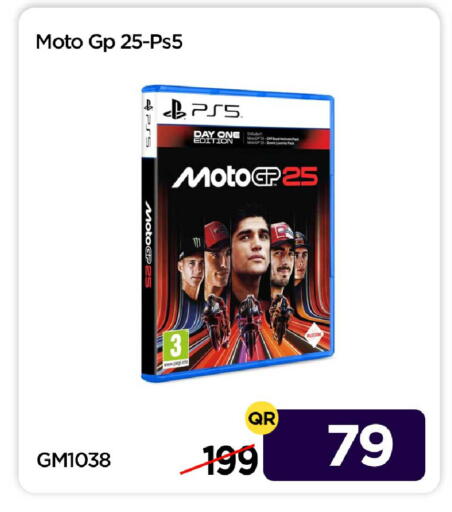Click the Day One Edition banner
The width and height of the screenshot is (452, 512).
[x=217, y=137]
